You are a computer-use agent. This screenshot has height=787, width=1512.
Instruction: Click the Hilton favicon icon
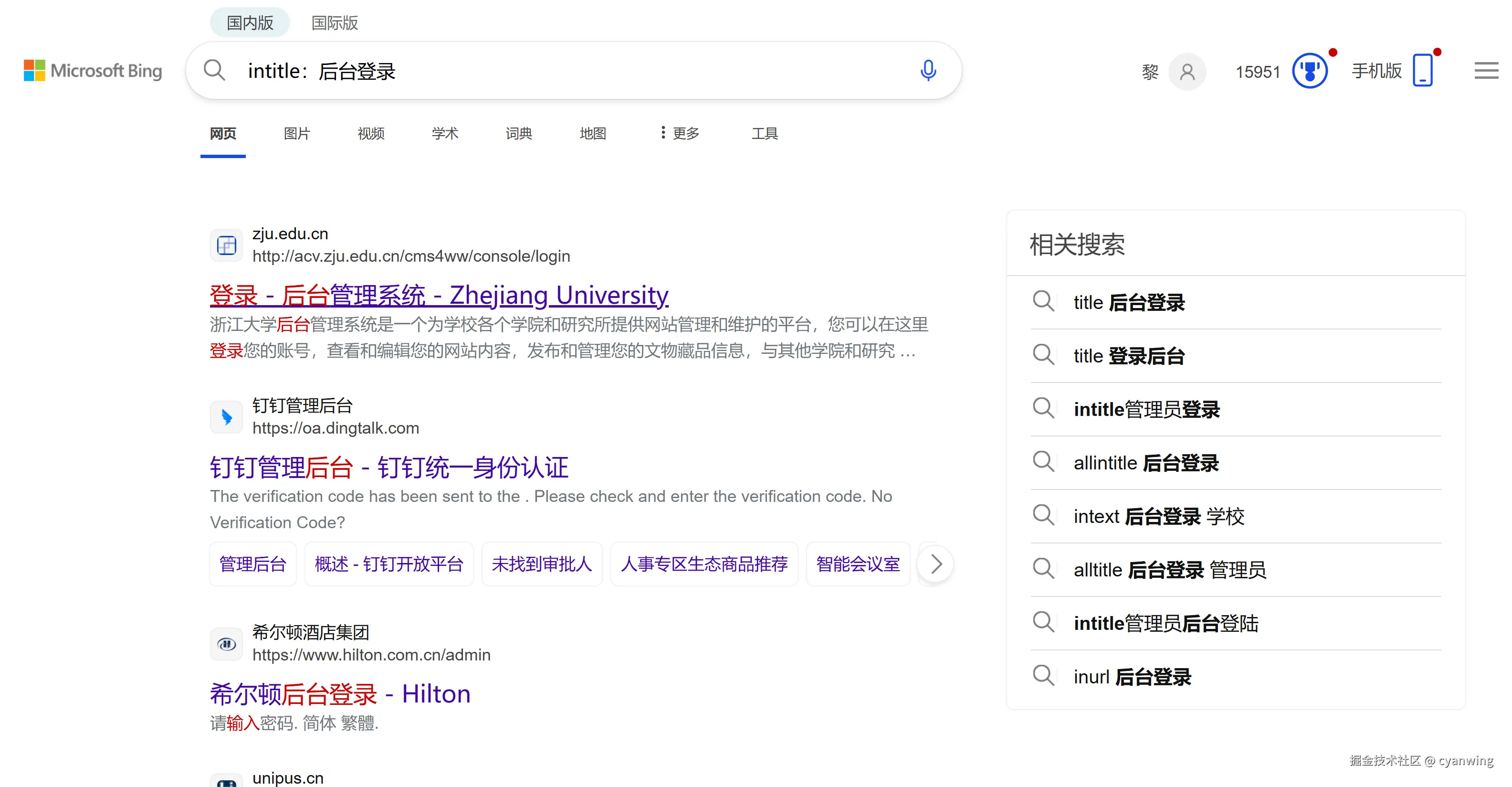tap(227, 644)
